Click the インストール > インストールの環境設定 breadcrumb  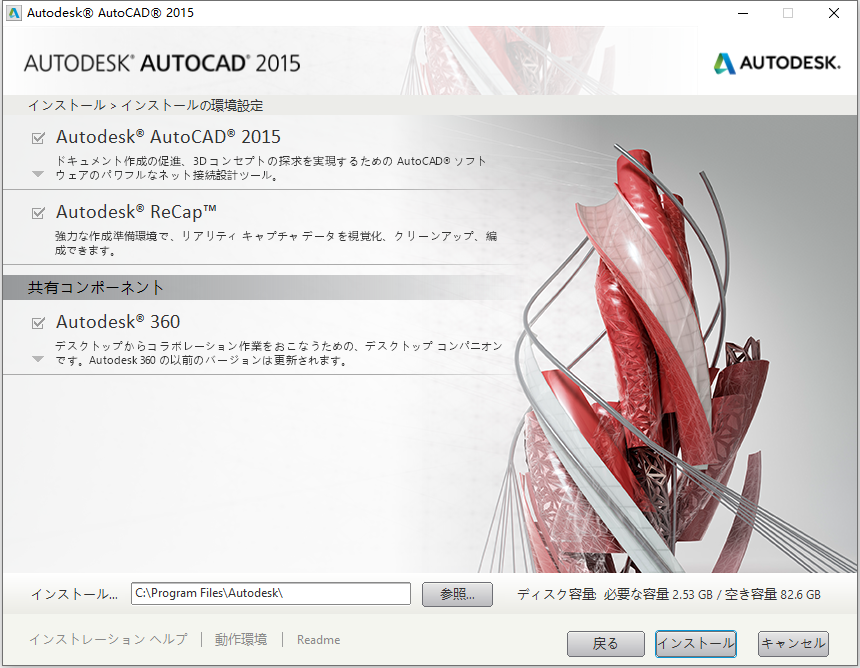click(x=145, y=105)
